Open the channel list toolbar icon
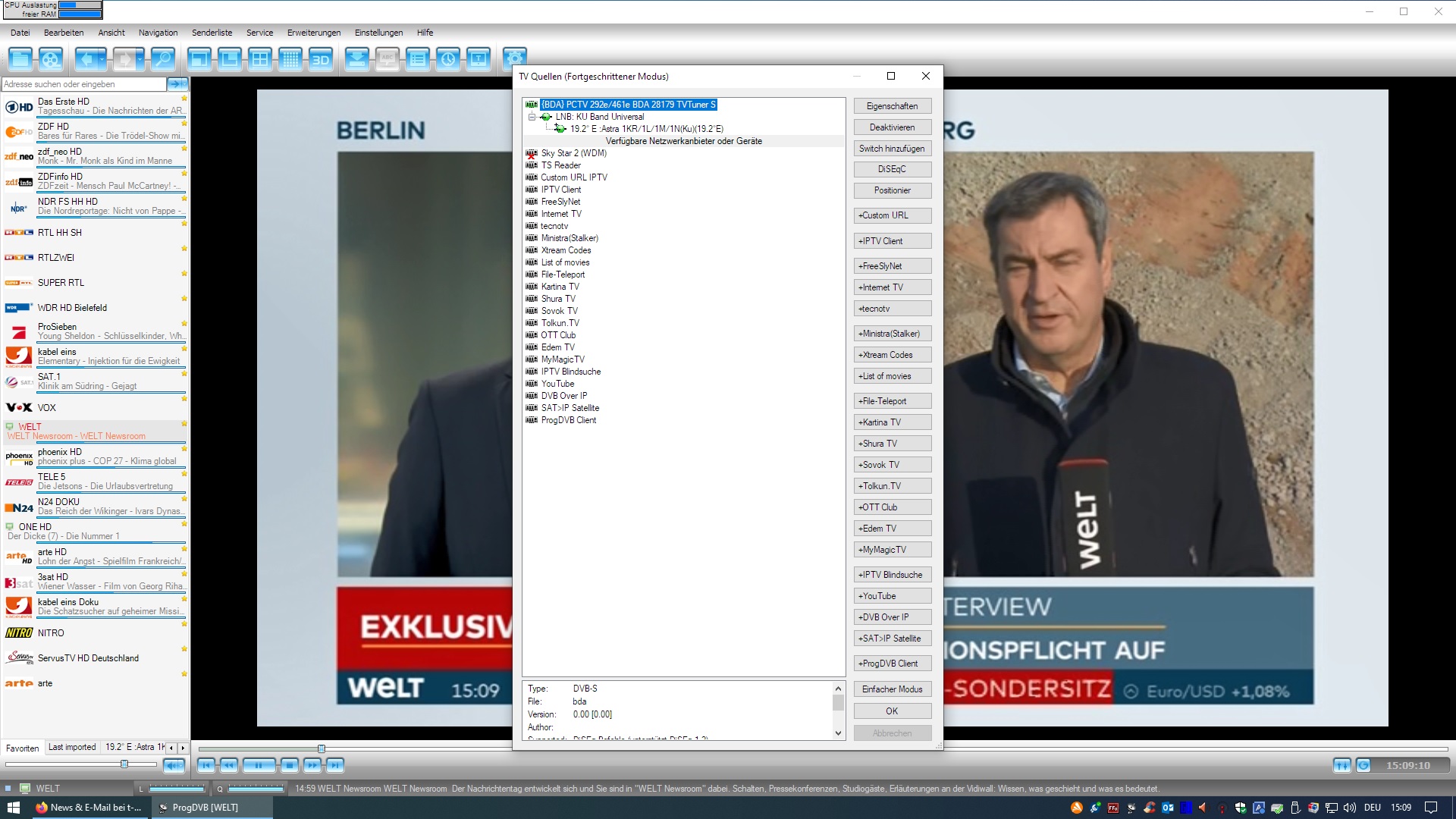 coord(418,59)
